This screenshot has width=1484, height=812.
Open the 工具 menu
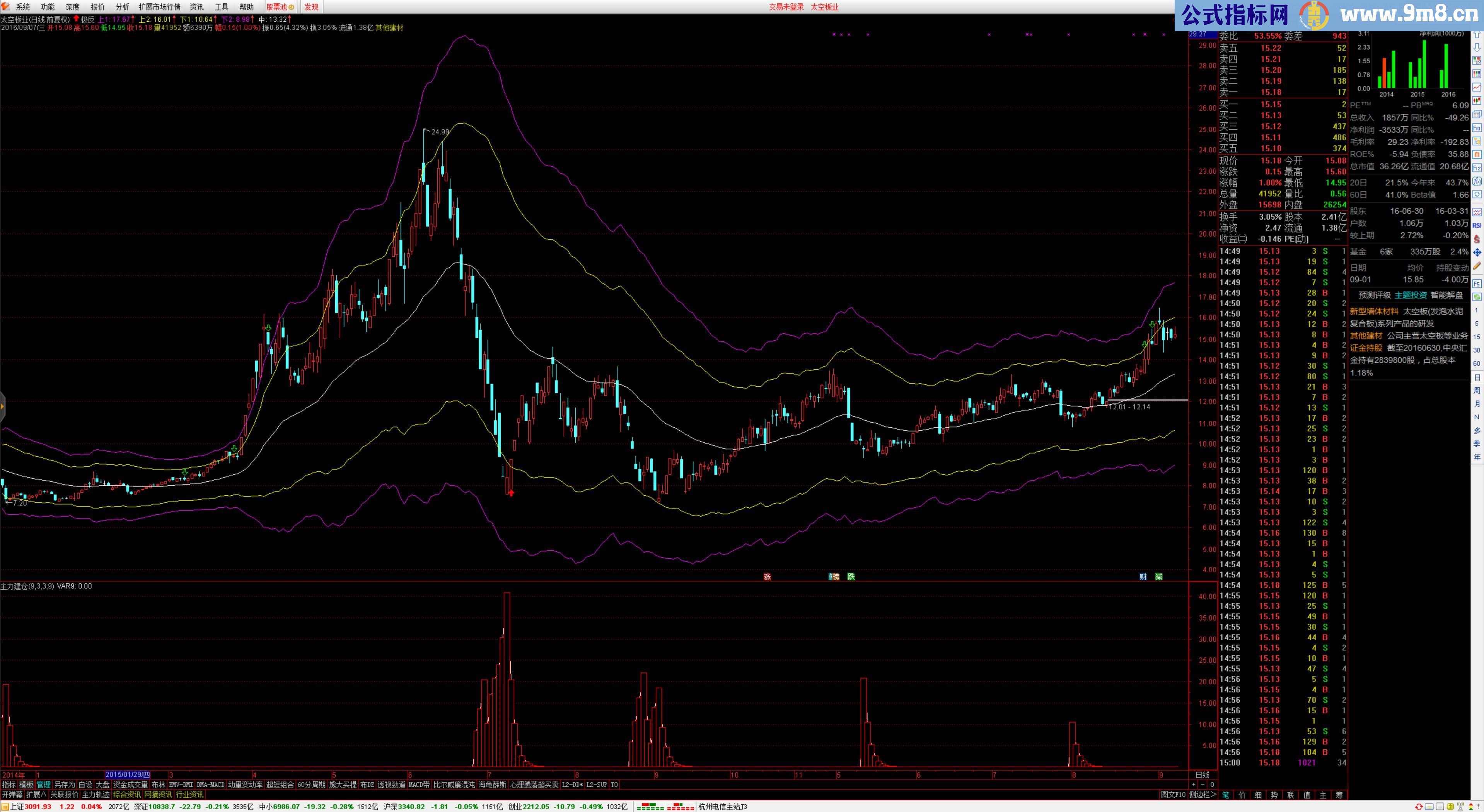coord(222,7)
